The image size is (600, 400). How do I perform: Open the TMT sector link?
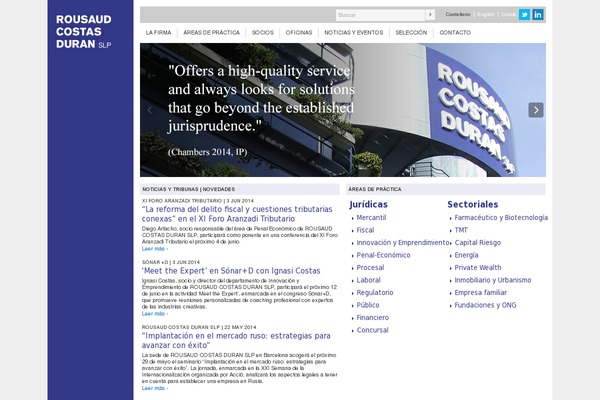[x=461, y=230]
